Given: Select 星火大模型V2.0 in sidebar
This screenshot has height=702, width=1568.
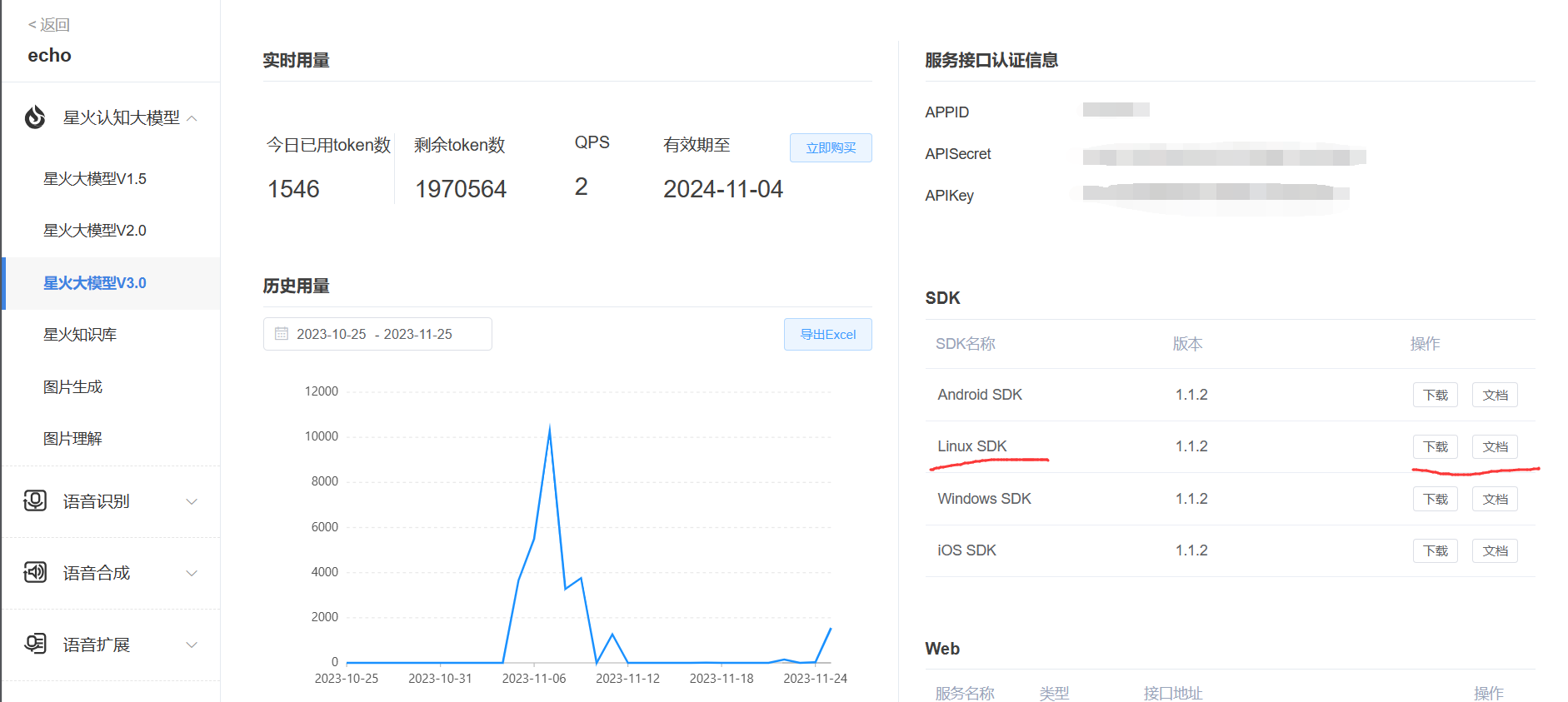Looking at the screenshot, I should point(95,231).
